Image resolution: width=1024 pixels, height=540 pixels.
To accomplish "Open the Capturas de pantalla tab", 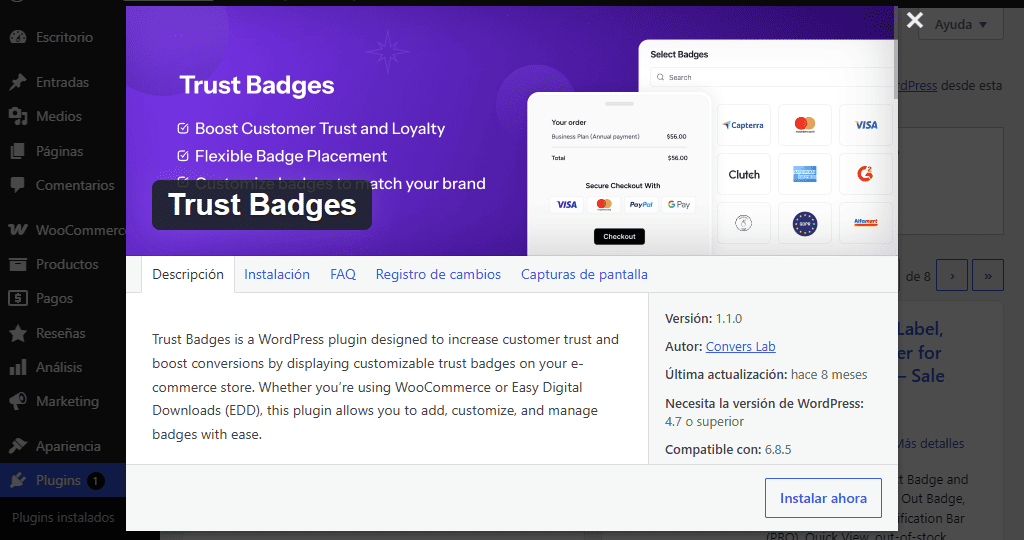I will point(584,274).
